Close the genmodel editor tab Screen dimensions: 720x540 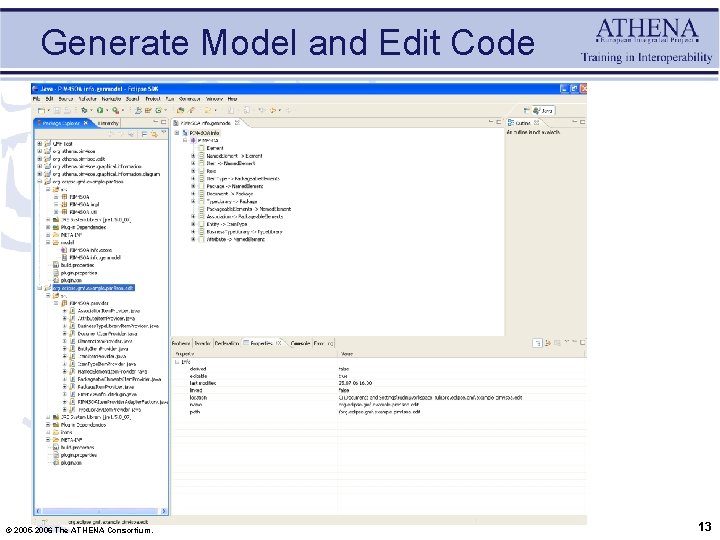point(237,123)
